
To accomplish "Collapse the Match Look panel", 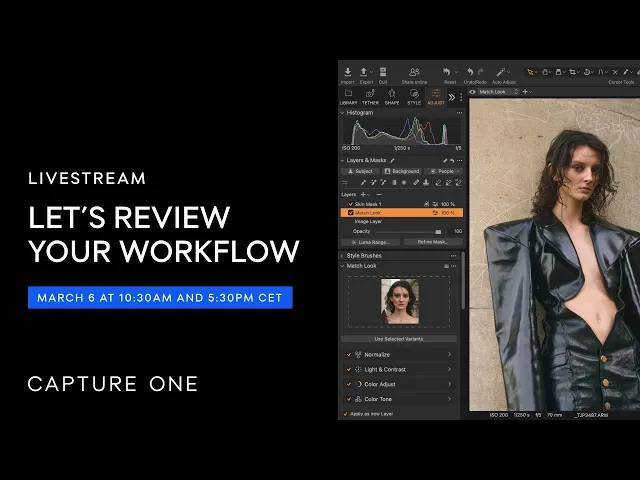I will (342, 266).
